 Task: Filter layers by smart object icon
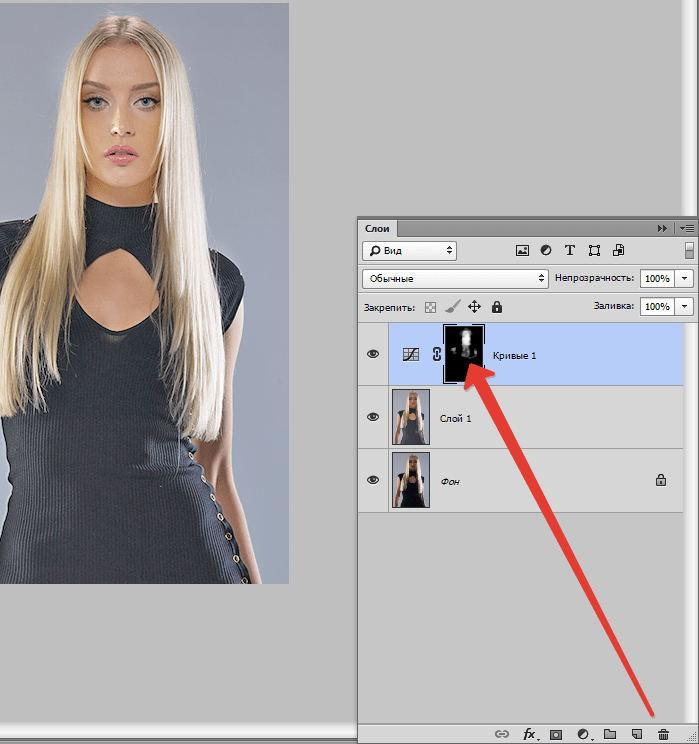click(x=618, y=250)
